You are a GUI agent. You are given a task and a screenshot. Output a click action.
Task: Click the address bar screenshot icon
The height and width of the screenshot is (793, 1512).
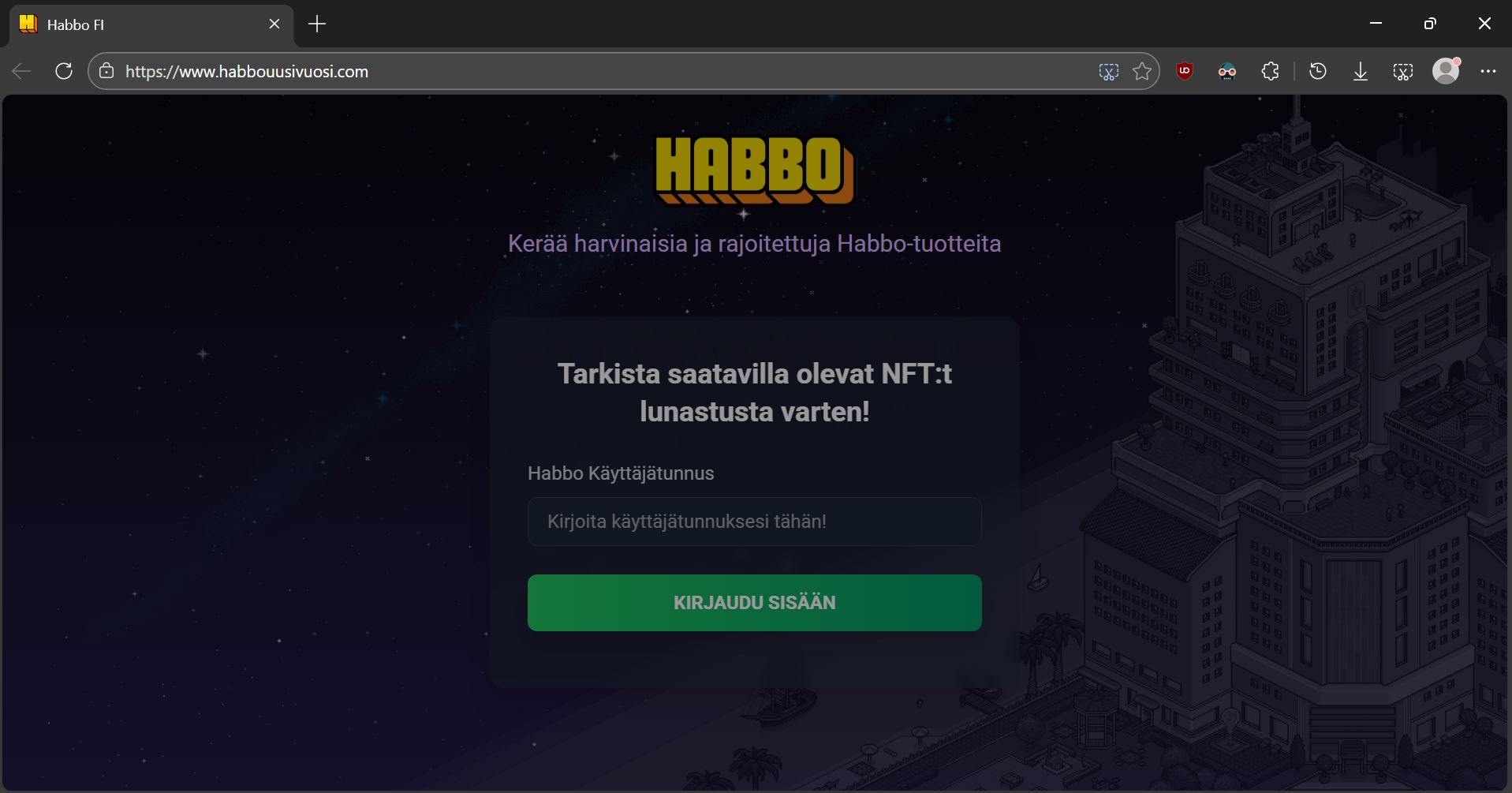(x=1108, y=71)
